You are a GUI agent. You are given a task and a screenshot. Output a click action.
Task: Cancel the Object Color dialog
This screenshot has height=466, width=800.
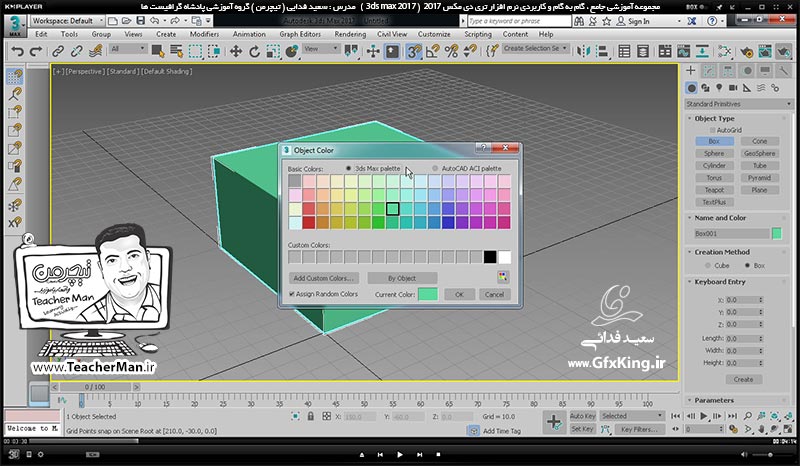494,295
